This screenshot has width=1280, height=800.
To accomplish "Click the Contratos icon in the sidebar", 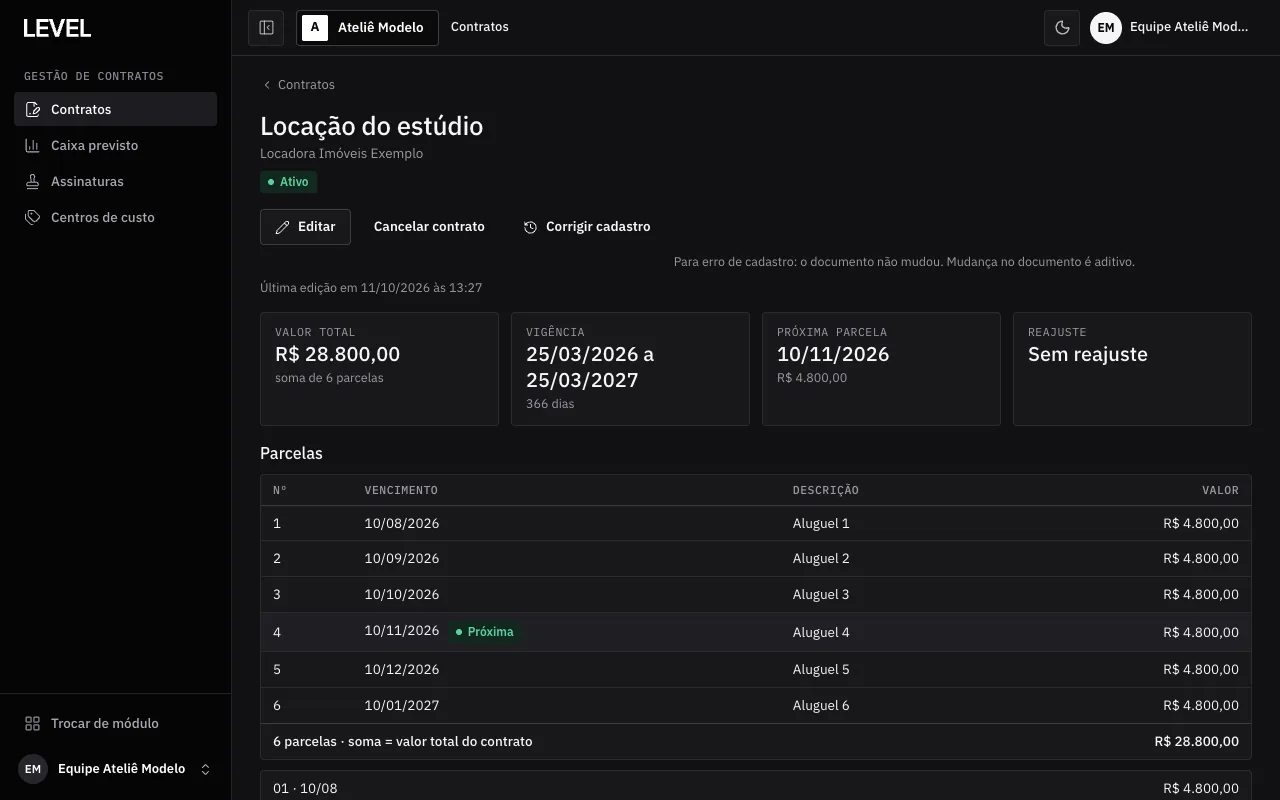I will 33,110.
